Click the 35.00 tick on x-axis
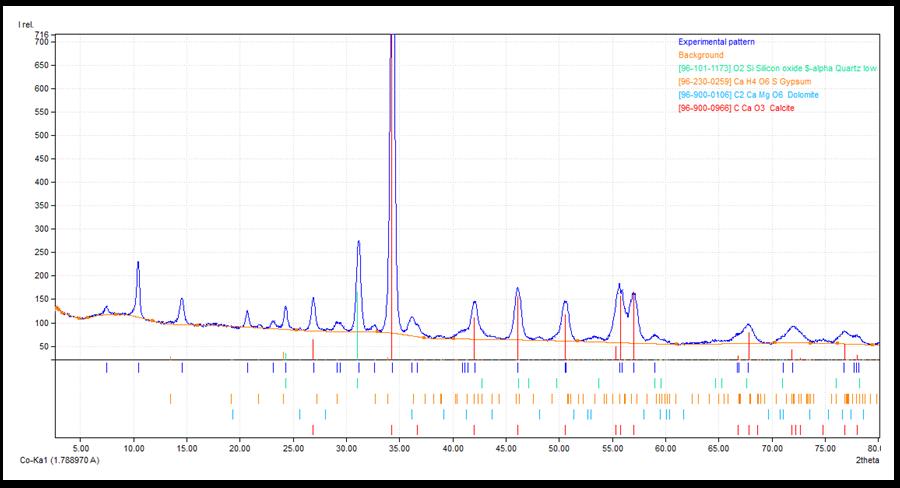This screenshot has height=488, width=900. point(399,447)
